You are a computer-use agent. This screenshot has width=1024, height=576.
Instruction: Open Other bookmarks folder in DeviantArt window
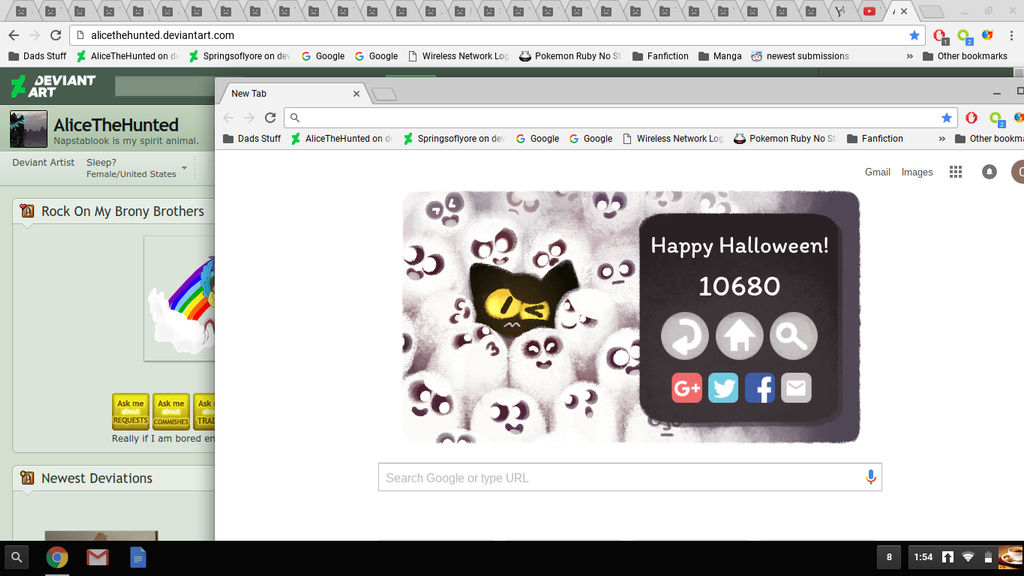(x=965, y=56)
